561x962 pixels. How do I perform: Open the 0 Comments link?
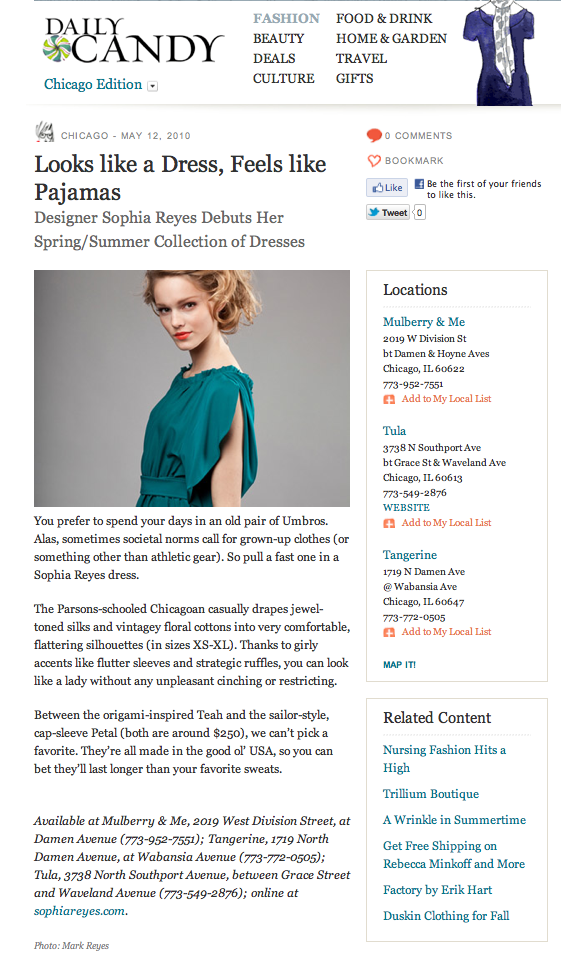tap(418, 136)
